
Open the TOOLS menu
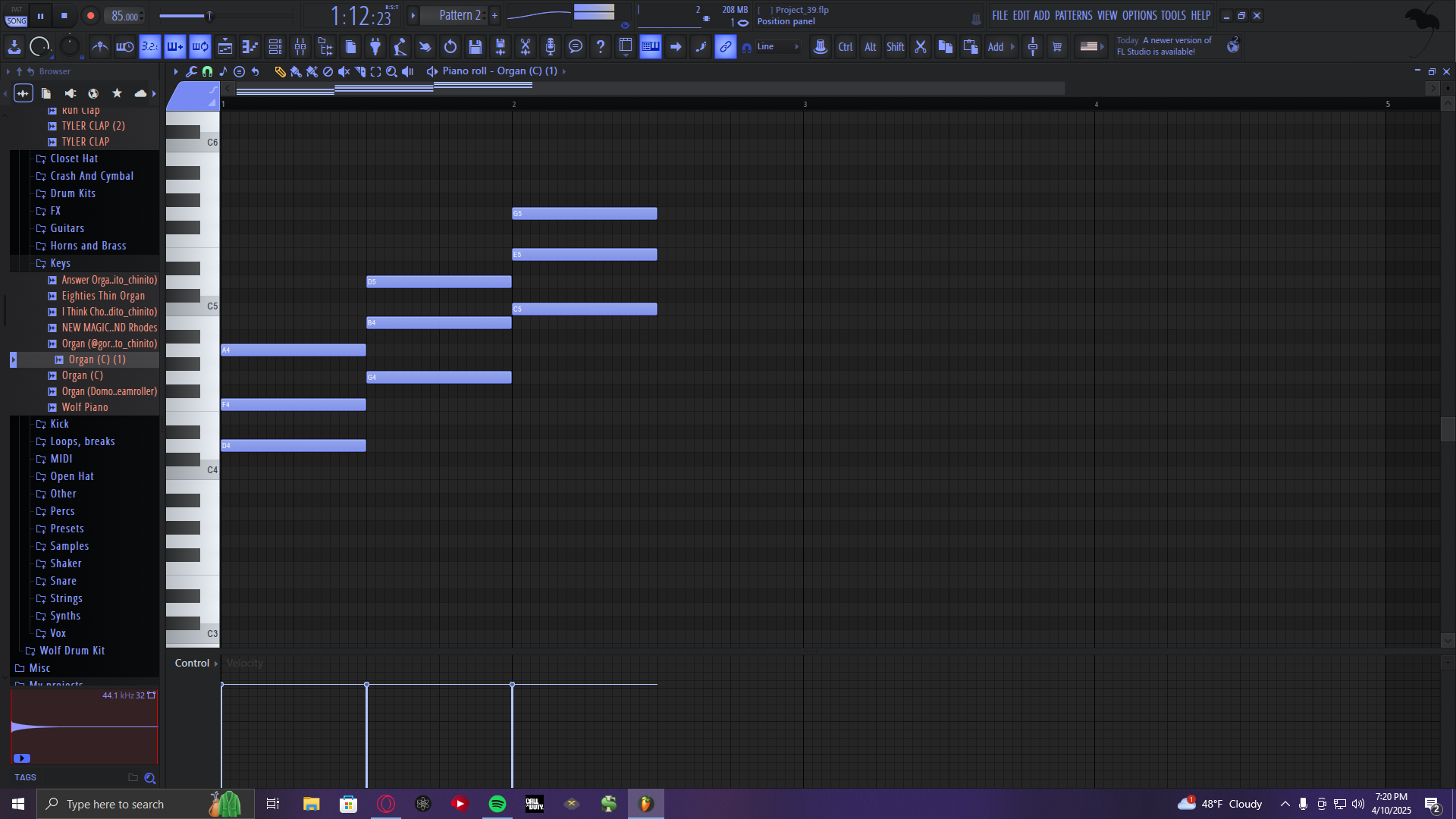point(1172,15)
